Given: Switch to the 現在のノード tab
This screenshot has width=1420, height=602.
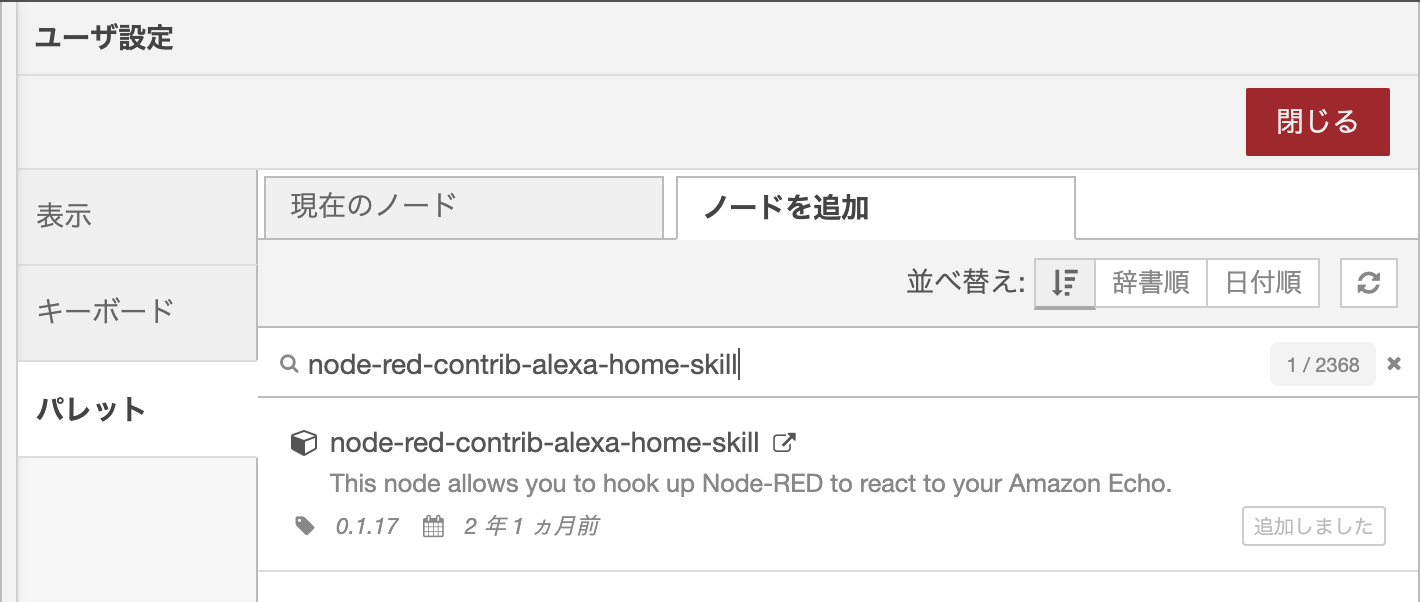Looking at the screenshot, I should (464, 207).
